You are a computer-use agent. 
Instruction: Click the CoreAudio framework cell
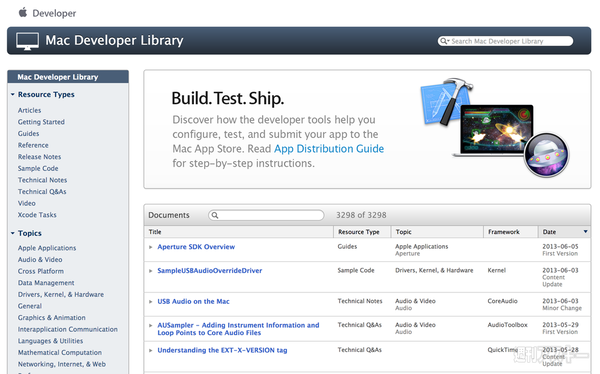click(x=502, y=301)
